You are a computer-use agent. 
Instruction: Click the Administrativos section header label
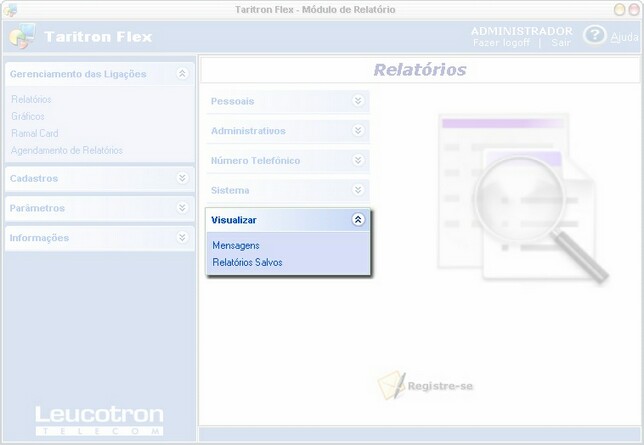[248, 131]
